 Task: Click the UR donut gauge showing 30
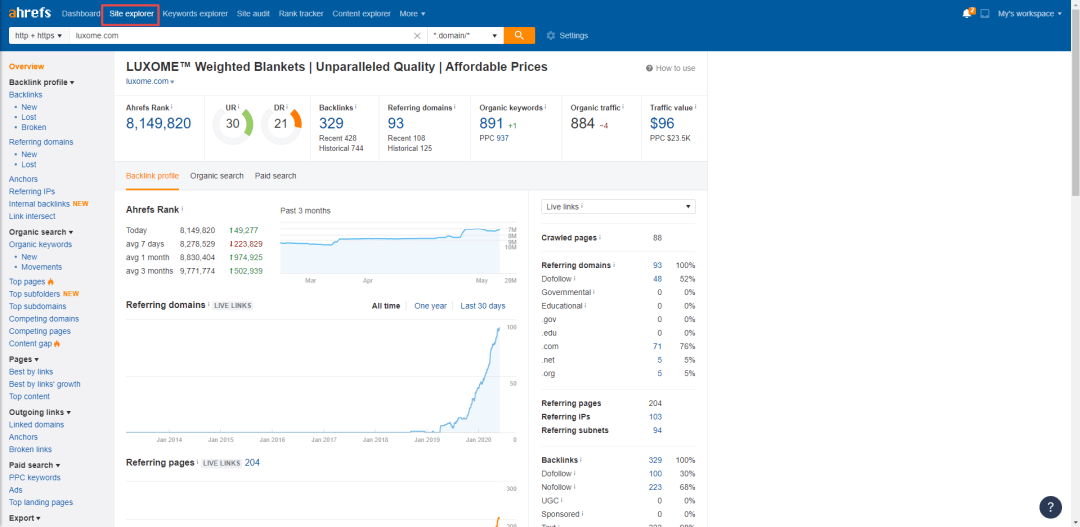[x=232, y=124]
